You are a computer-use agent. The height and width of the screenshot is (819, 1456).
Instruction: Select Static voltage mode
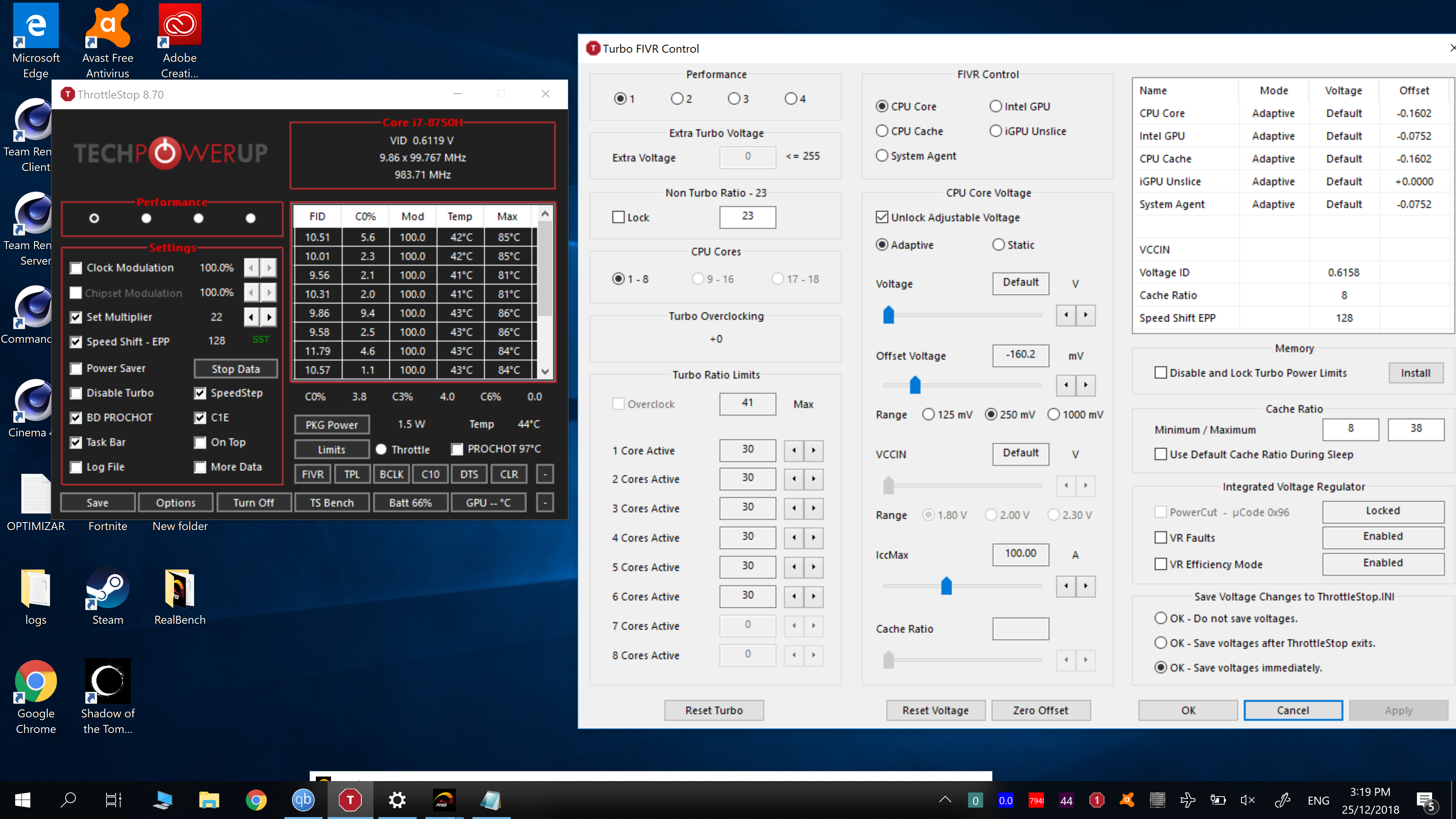999,245
